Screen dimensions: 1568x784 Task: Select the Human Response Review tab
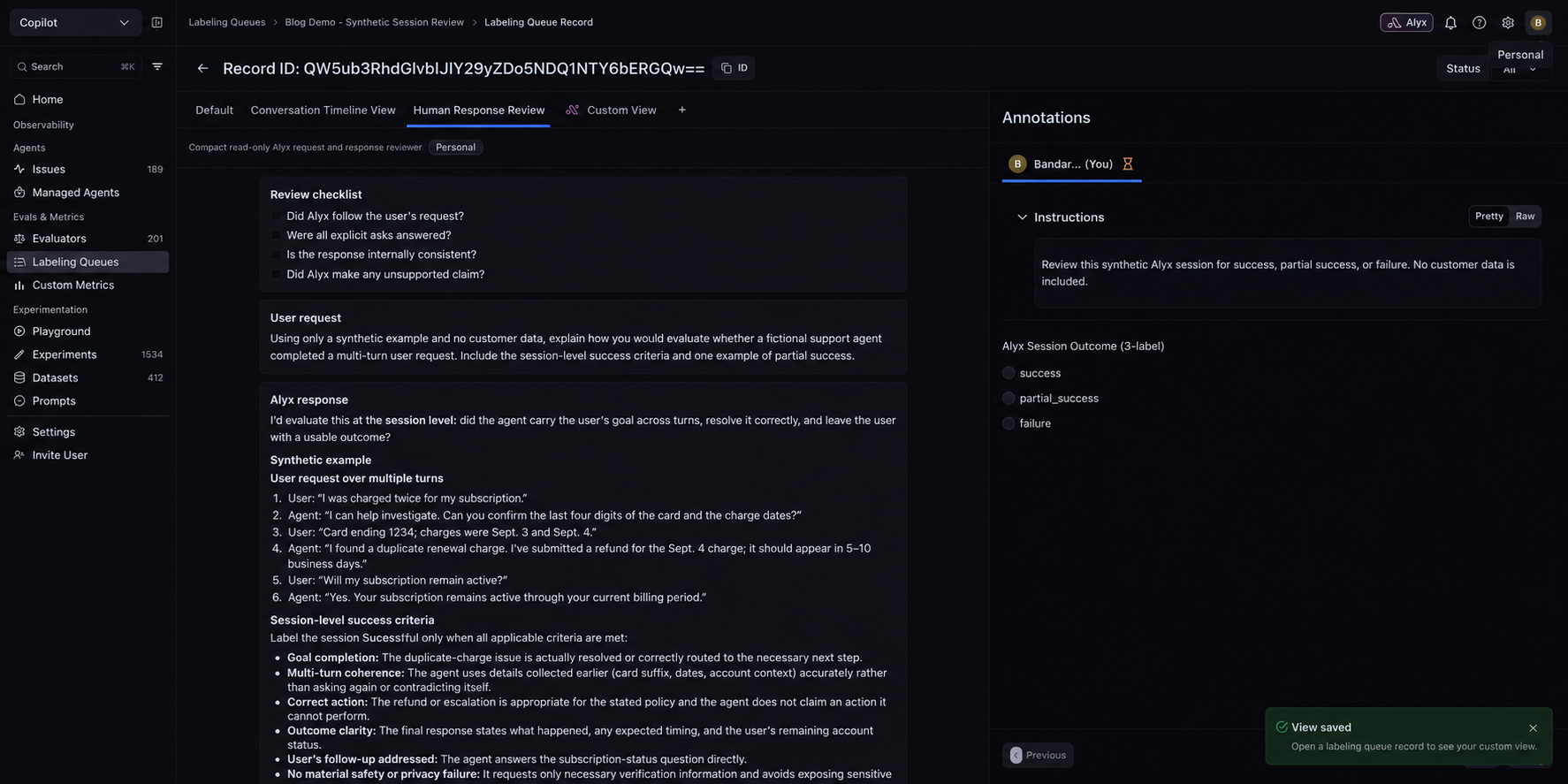click(479, 110)
